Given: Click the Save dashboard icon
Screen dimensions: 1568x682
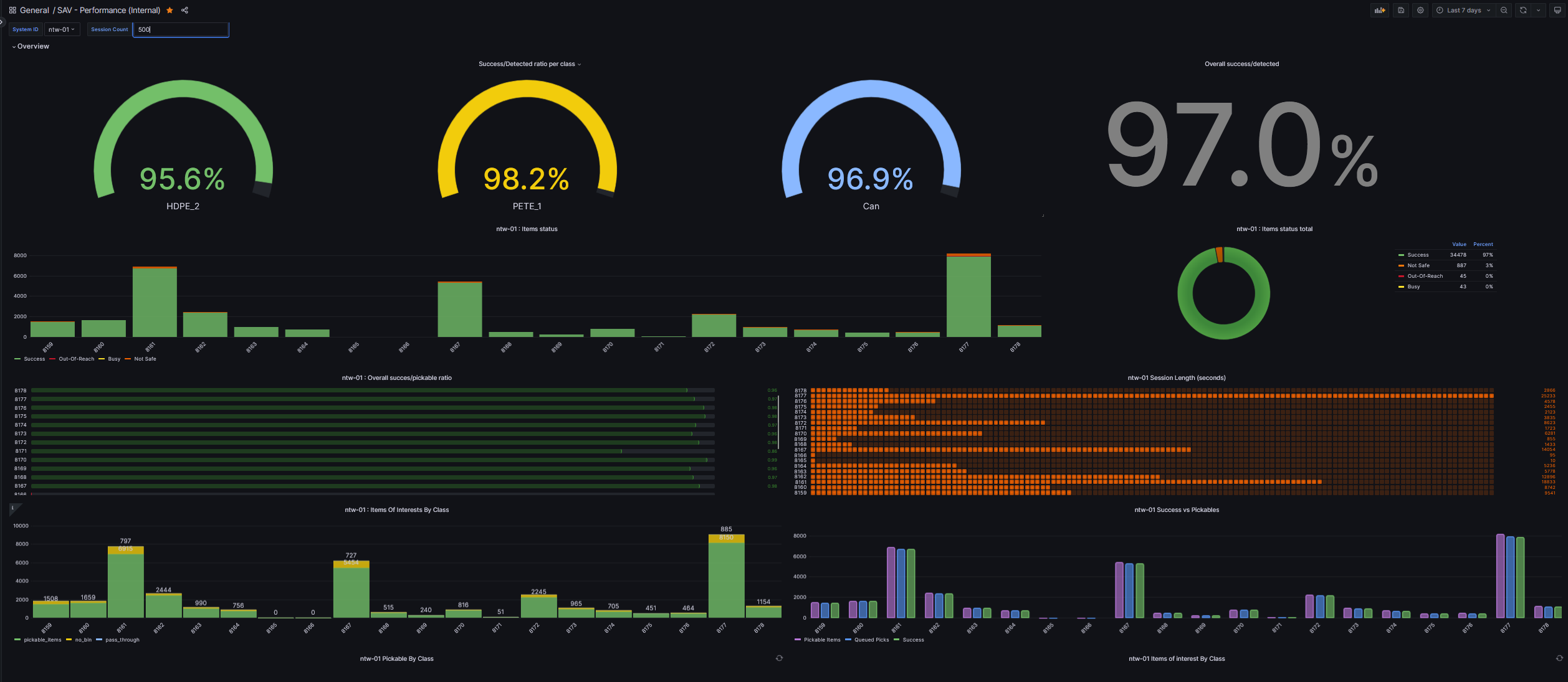Looking at the screenshot, I should [x=1401, y=10].
